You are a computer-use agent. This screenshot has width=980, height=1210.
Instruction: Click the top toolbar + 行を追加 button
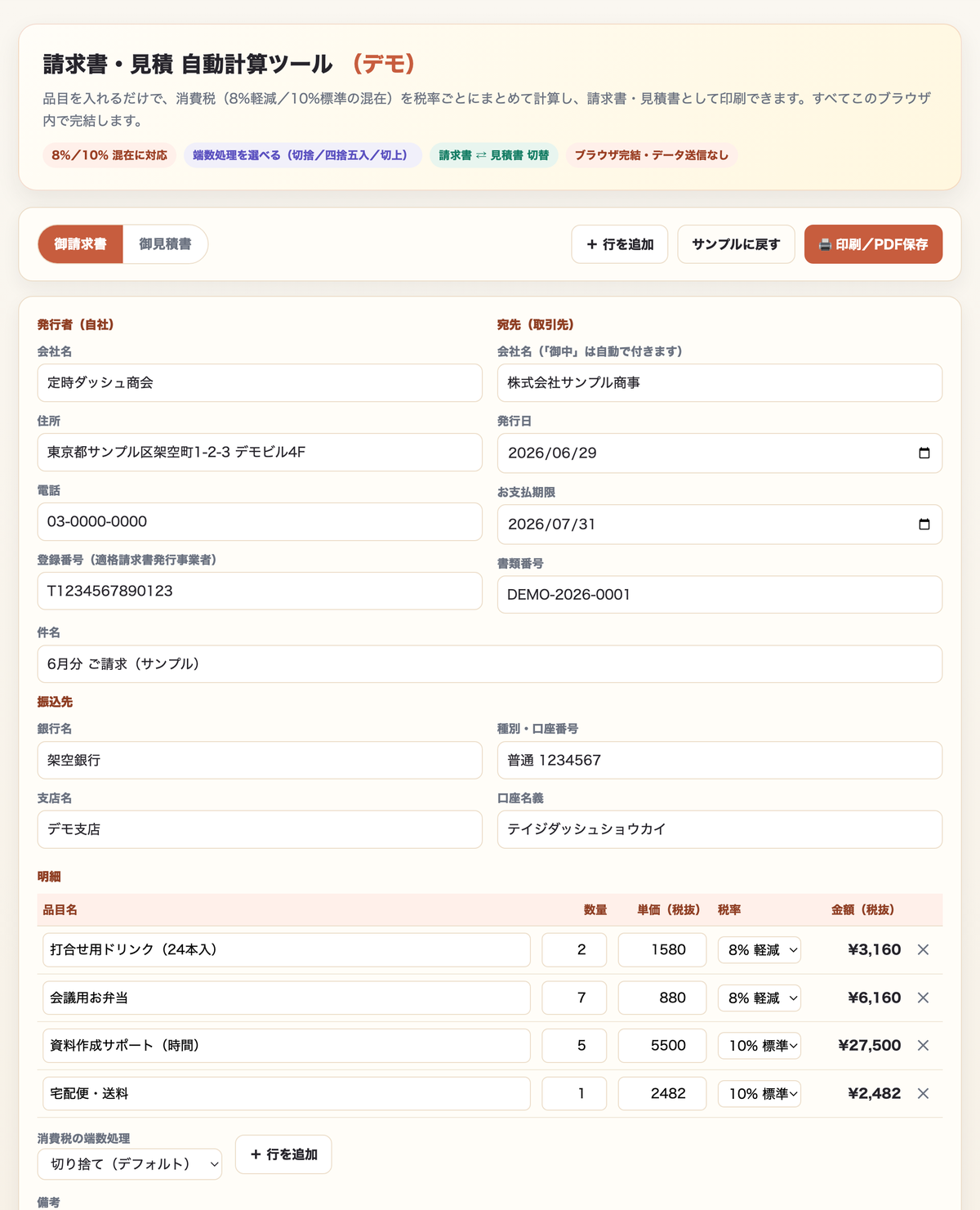pos(620,244)
